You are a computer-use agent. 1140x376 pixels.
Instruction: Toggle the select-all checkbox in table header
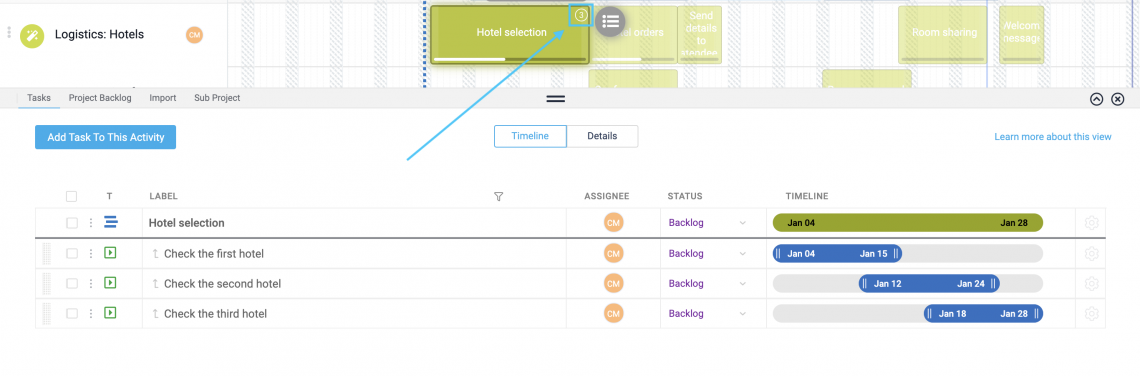click(71, 196)
